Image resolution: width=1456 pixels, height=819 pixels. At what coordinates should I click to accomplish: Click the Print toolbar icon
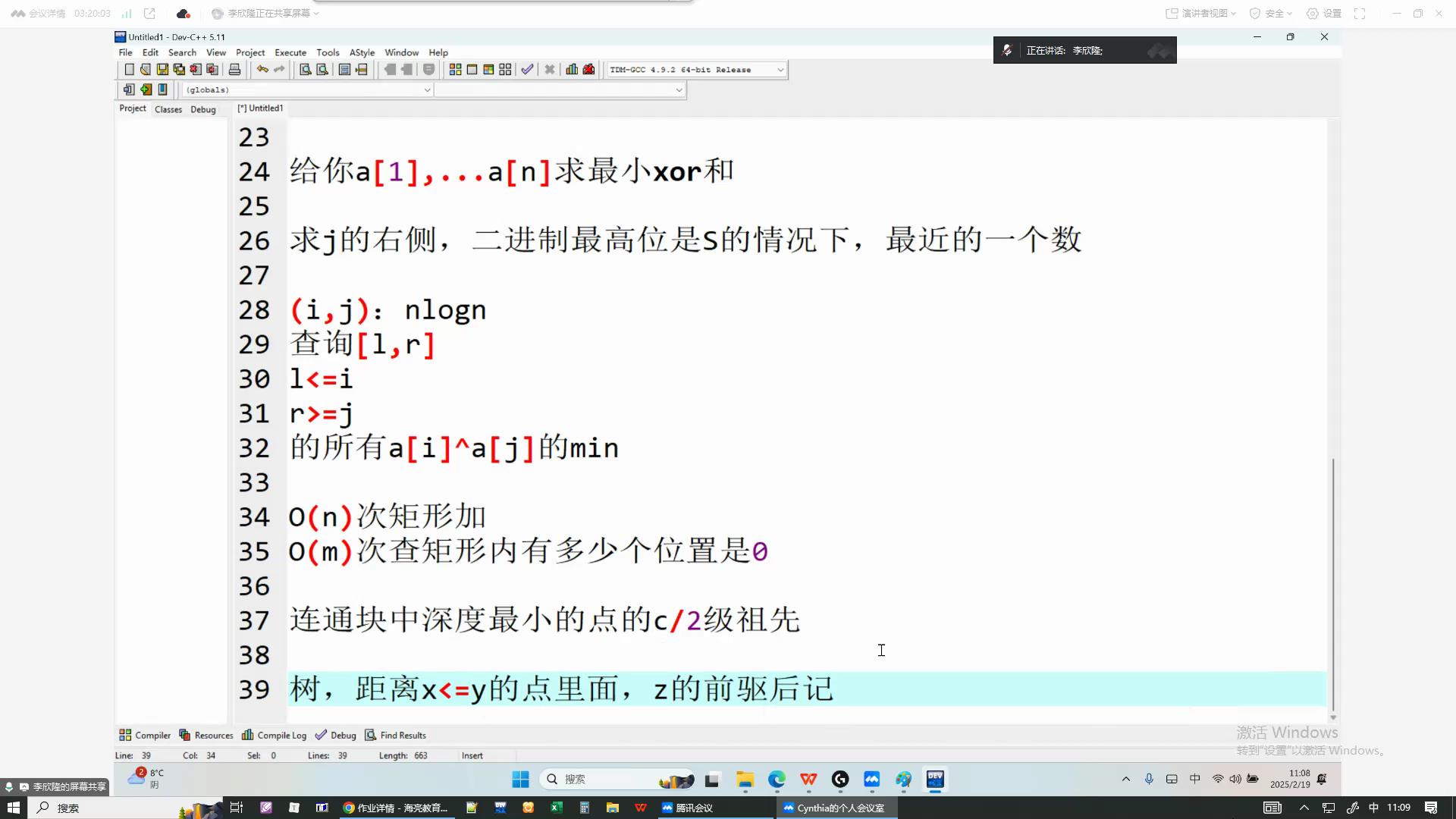(x=234, y=70)
